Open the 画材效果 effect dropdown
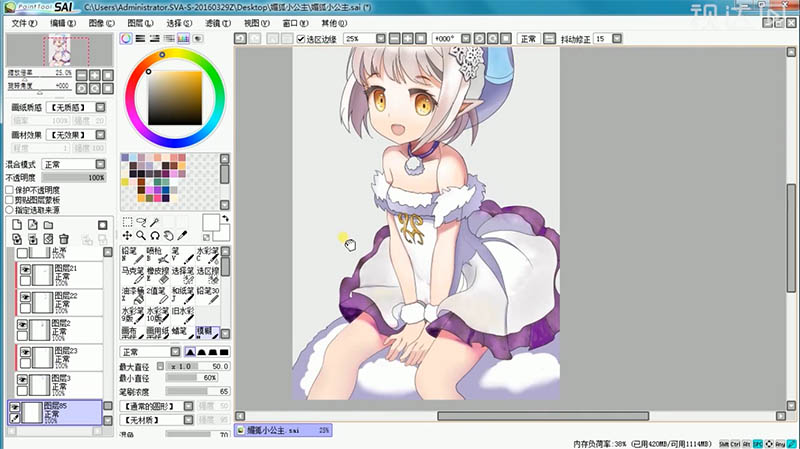The image size is (800, 449). click(x=101, y=135)
